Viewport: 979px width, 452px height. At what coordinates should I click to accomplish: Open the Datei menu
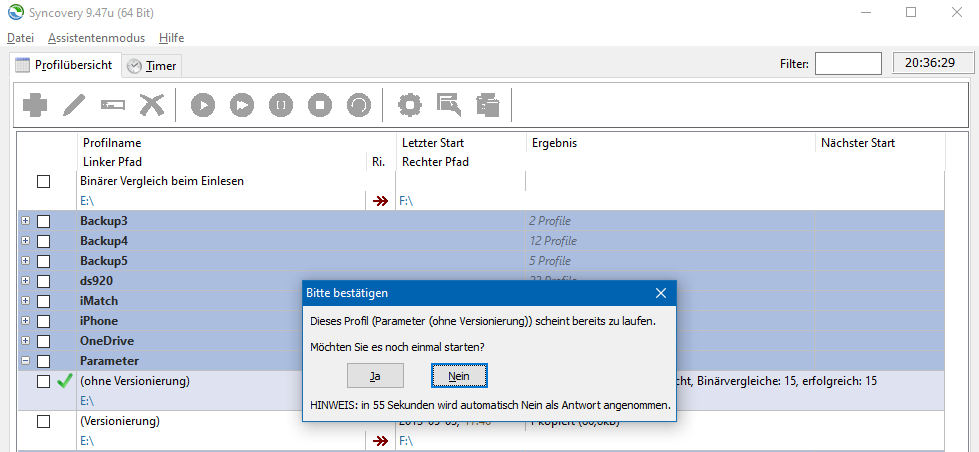(20, 38)
